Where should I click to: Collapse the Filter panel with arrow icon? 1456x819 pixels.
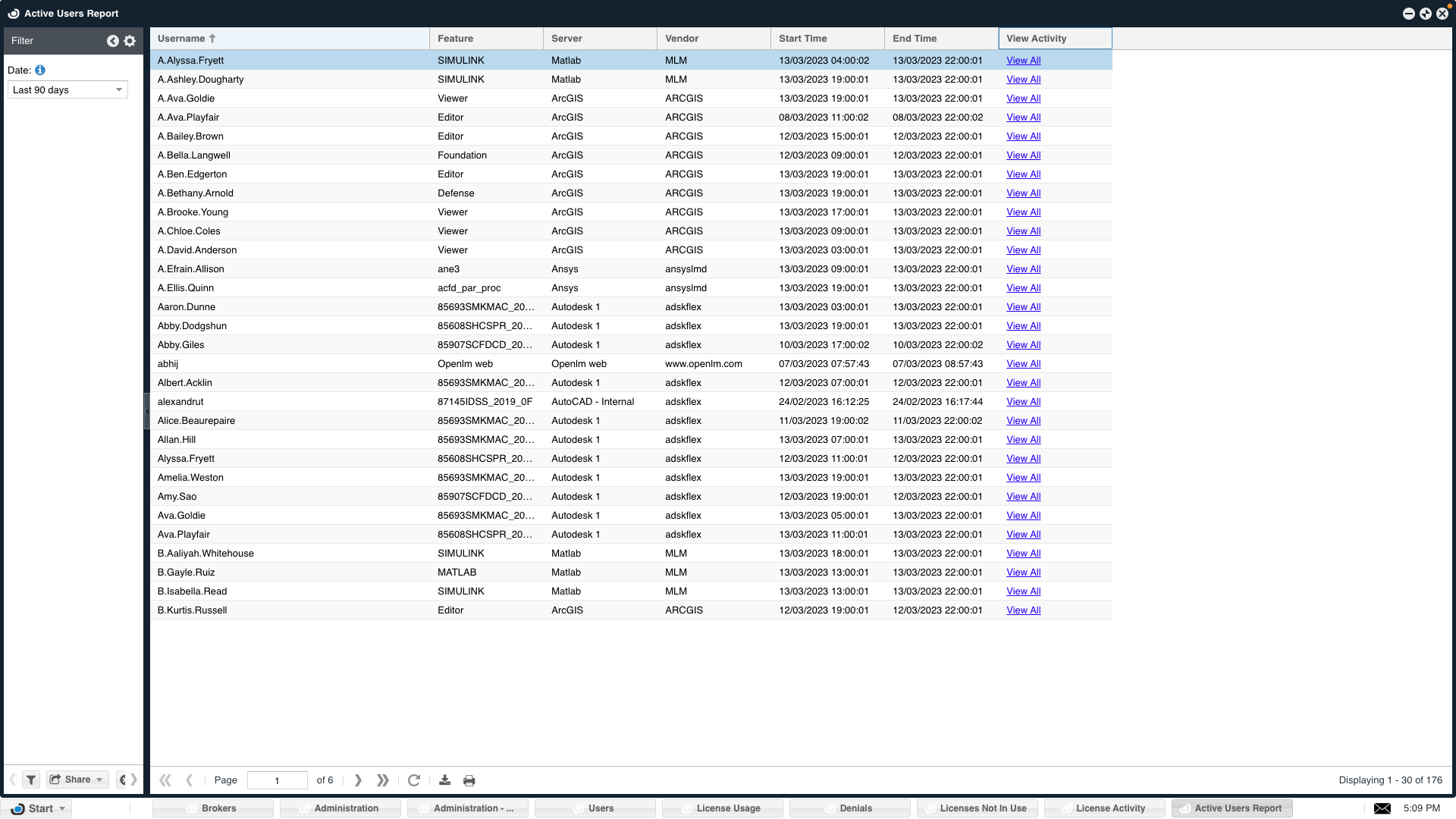pyautogui.click(x=112, y=41)
